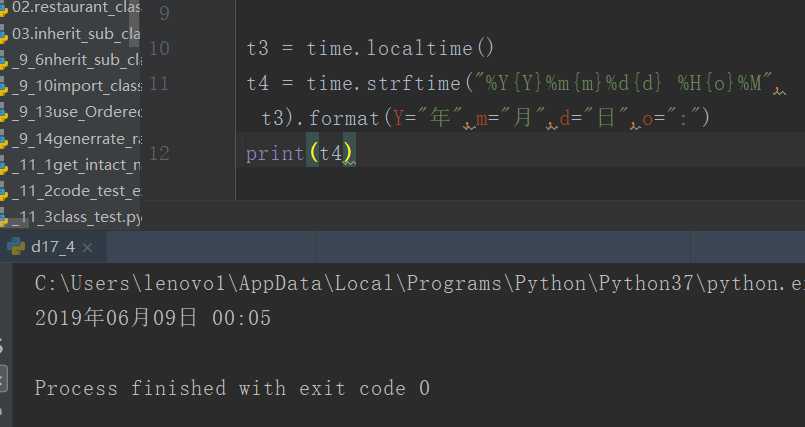Click the 2019年06月09日 00:05 output line
Image resolution: width=805 pixels, height=427 pixels.
[152, 318]
